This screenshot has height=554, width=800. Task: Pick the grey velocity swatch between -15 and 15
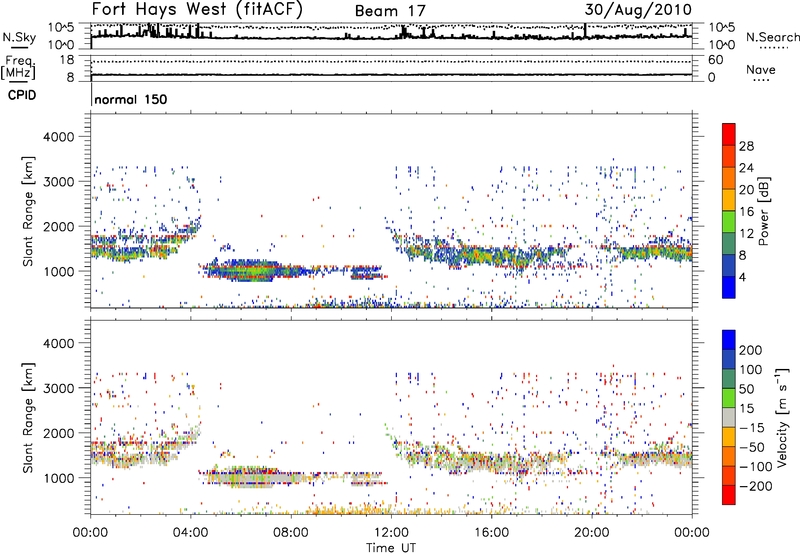pos(729,417)
